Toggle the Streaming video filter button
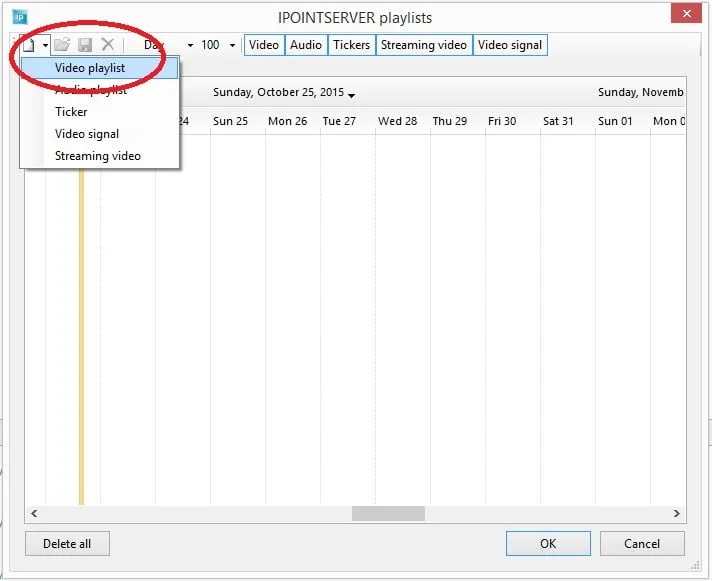 pos(424,45)
